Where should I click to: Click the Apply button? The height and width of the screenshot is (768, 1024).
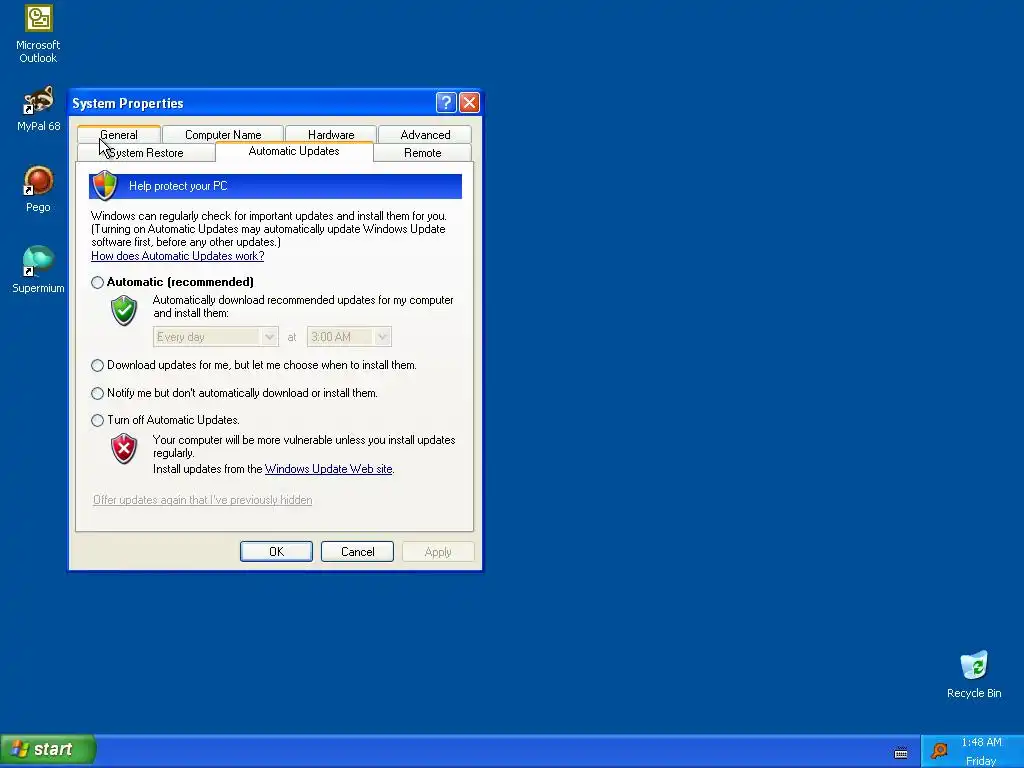click(x=438, y=552)
